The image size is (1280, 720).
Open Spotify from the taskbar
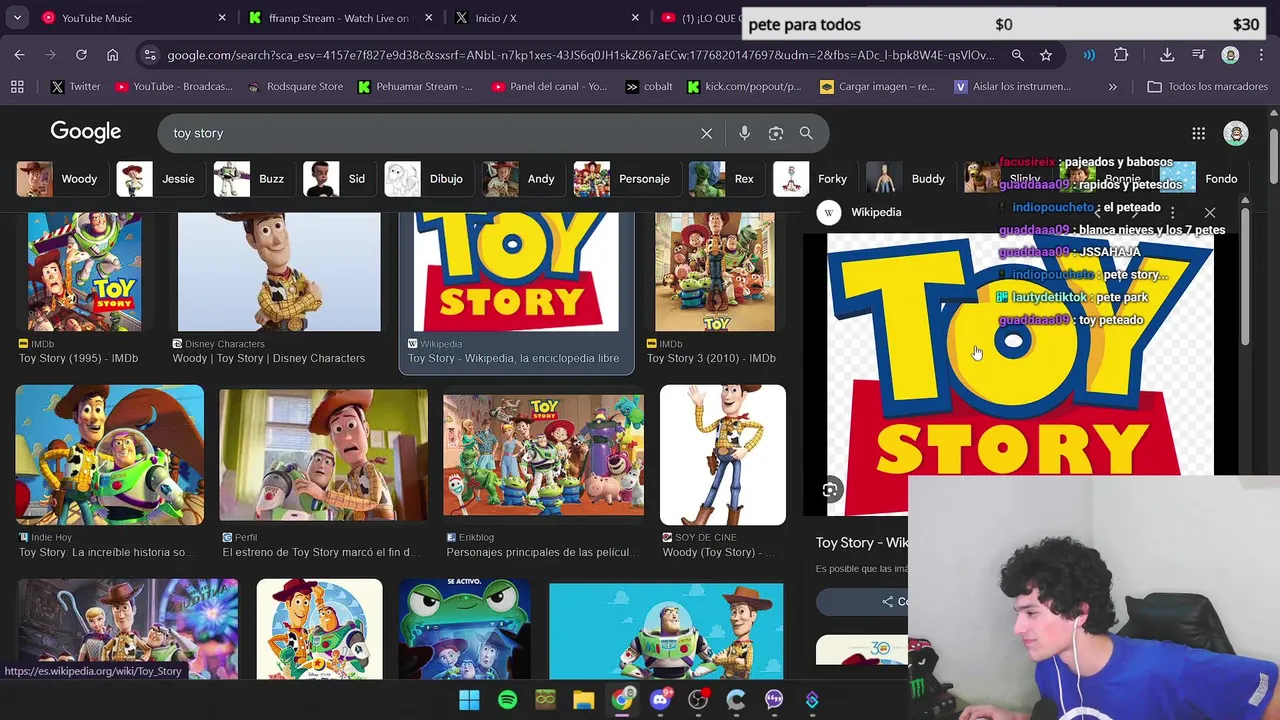(507, 700)
